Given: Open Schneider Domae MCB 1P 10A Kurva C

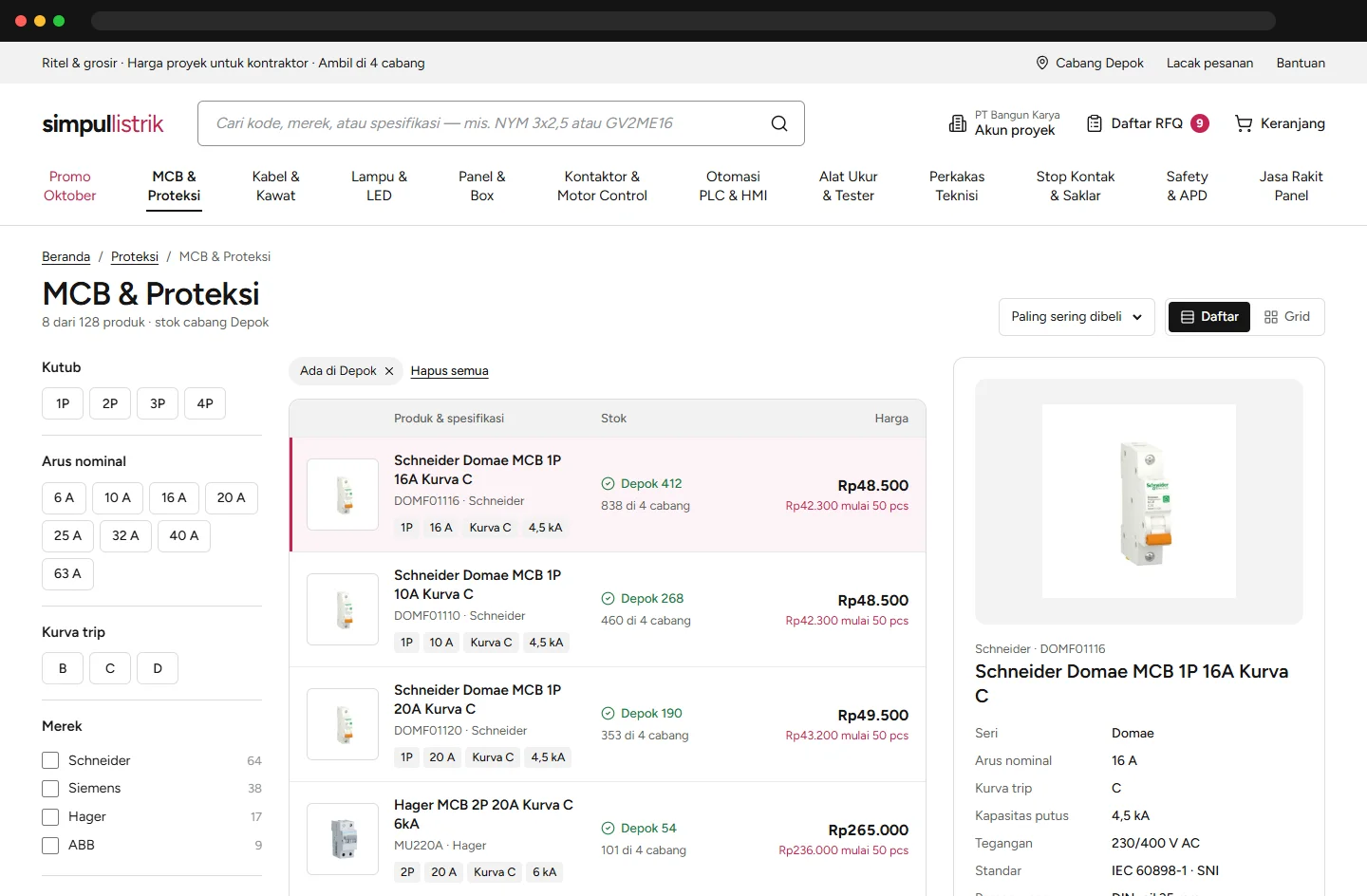Looking at the screenshot, I should point(478,585).
